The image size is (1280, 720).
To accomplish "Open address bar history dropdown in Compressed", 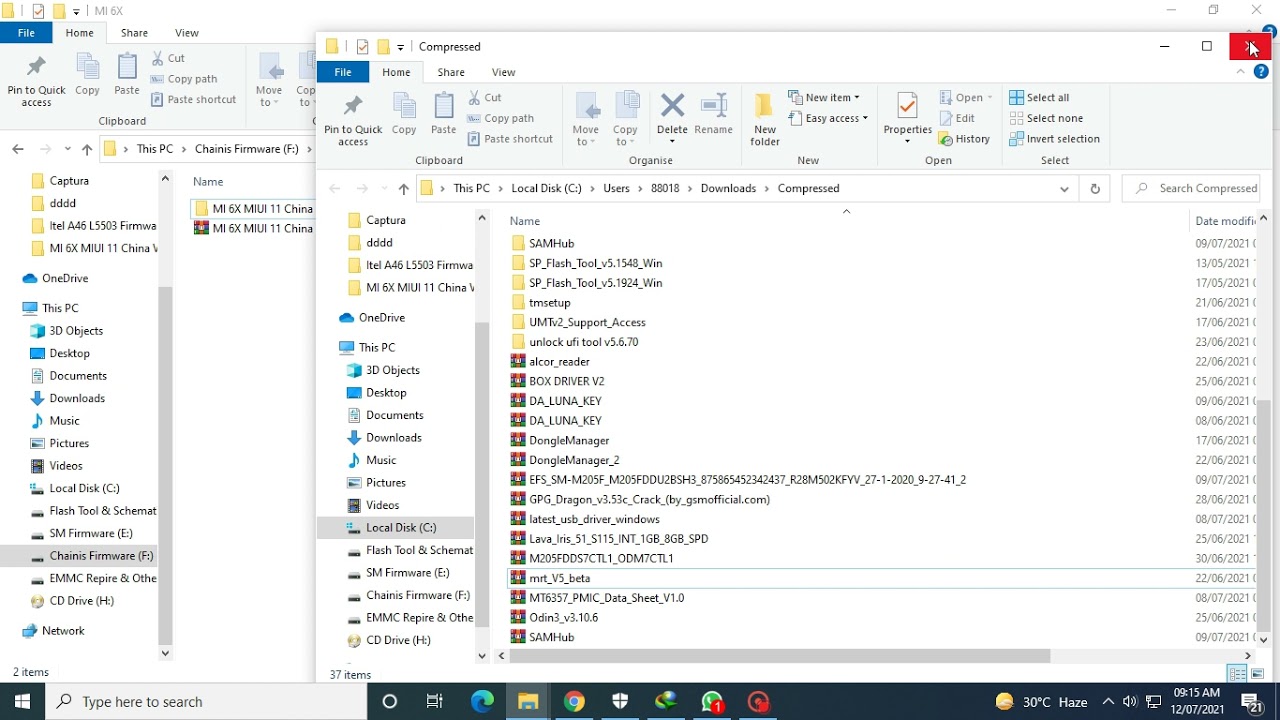I will [x=1064, y=188].
